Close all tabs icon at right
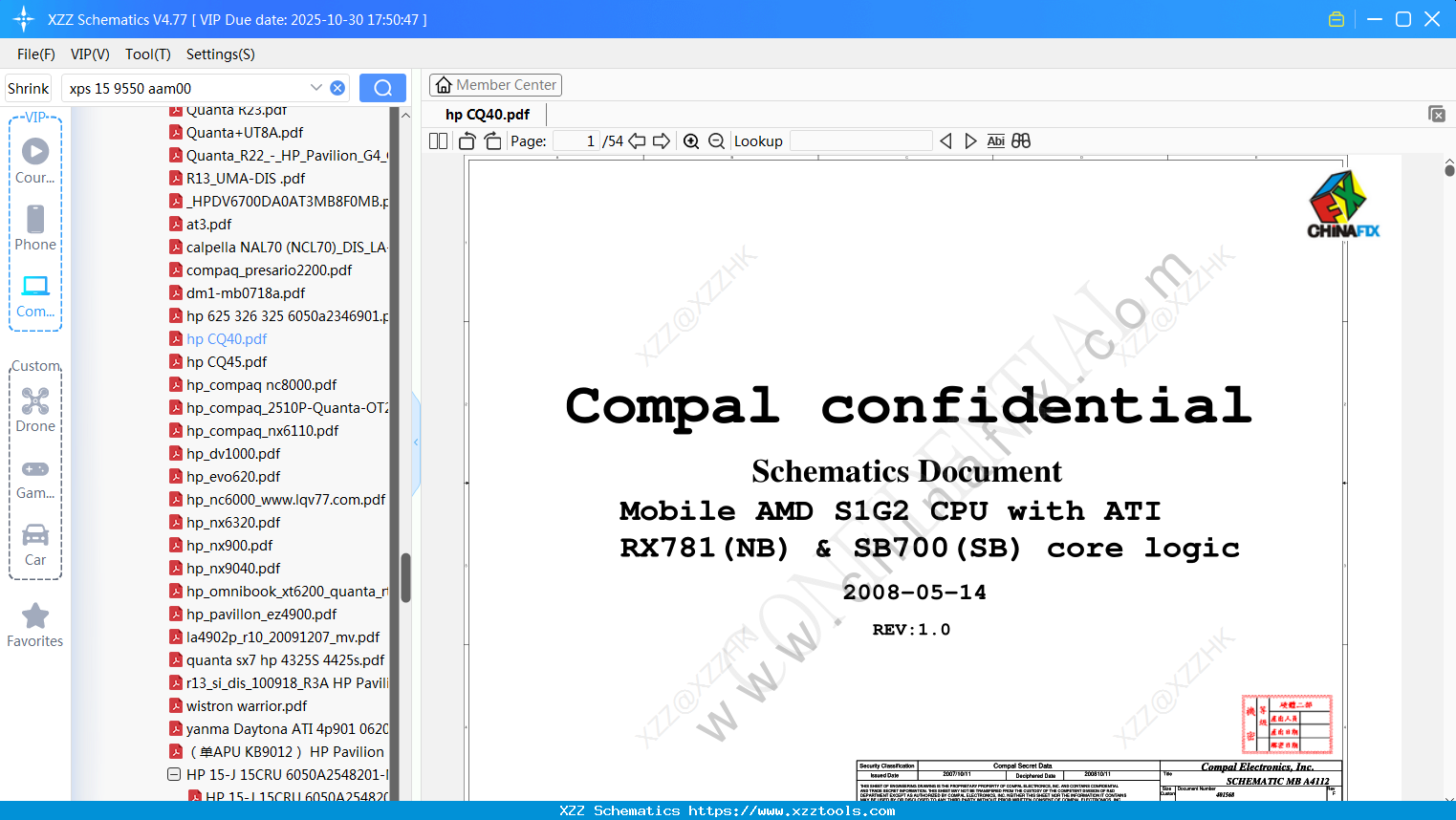Viewport: 1456px width, 820px height. coord(1437,114)
